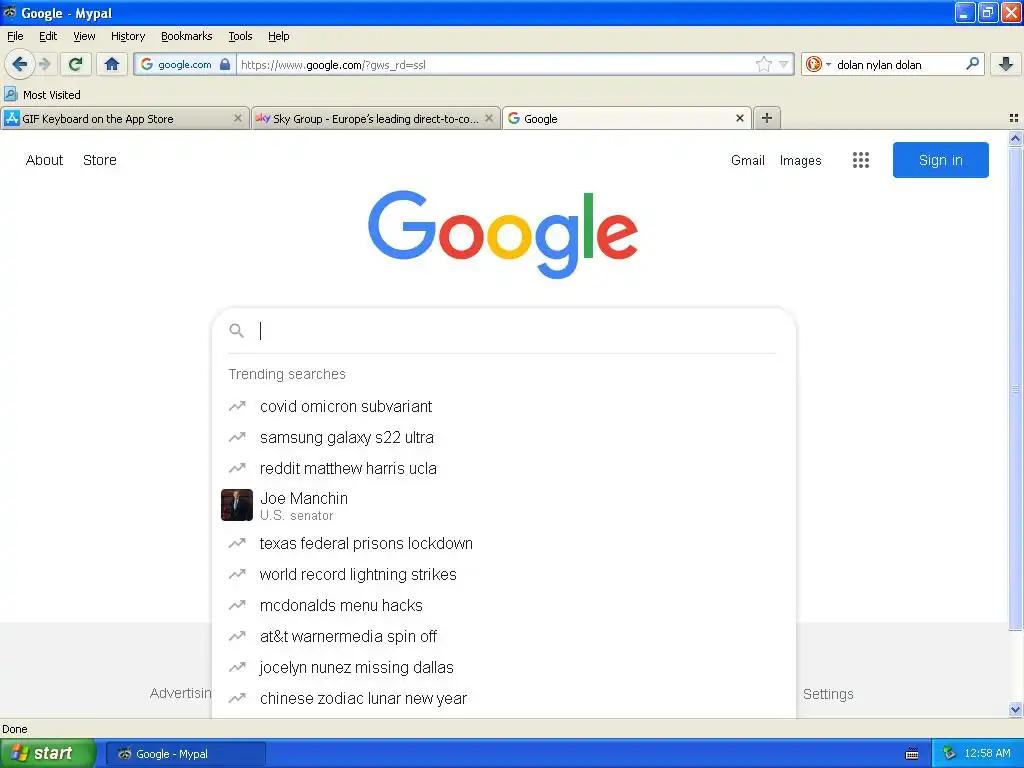
Task: Click the magnifier in the browser search box
Action: click(x=972, y=63)
